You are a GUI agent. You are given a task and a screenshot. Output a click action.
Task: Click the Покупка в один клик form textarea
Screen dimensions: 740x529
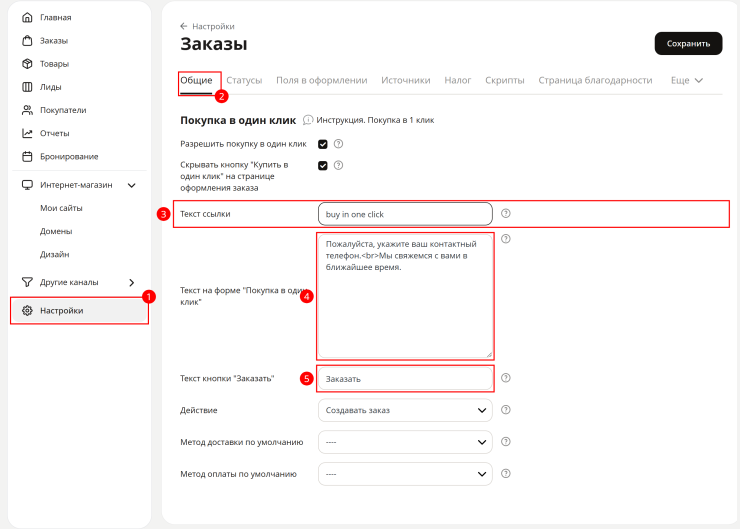[405, 296]
